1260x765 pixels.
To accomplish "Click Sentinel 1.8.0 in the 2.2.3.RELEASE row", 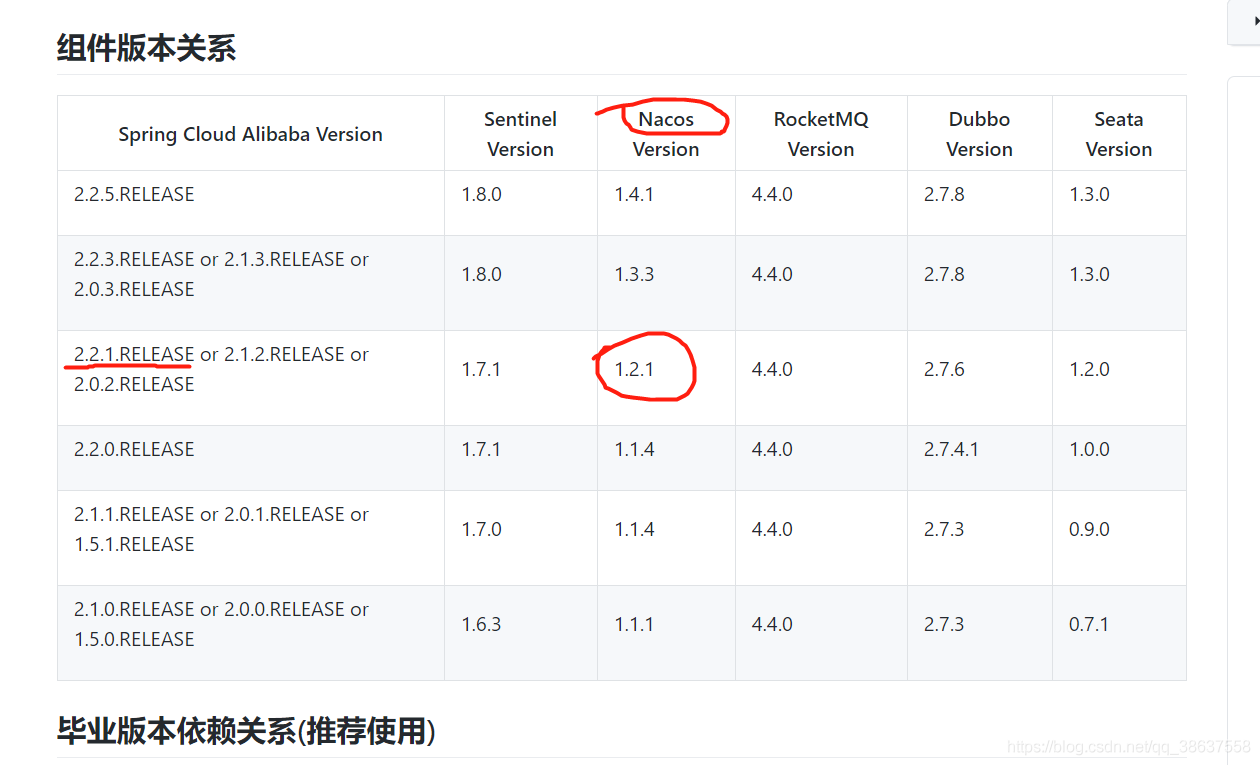I will point(521,283).
